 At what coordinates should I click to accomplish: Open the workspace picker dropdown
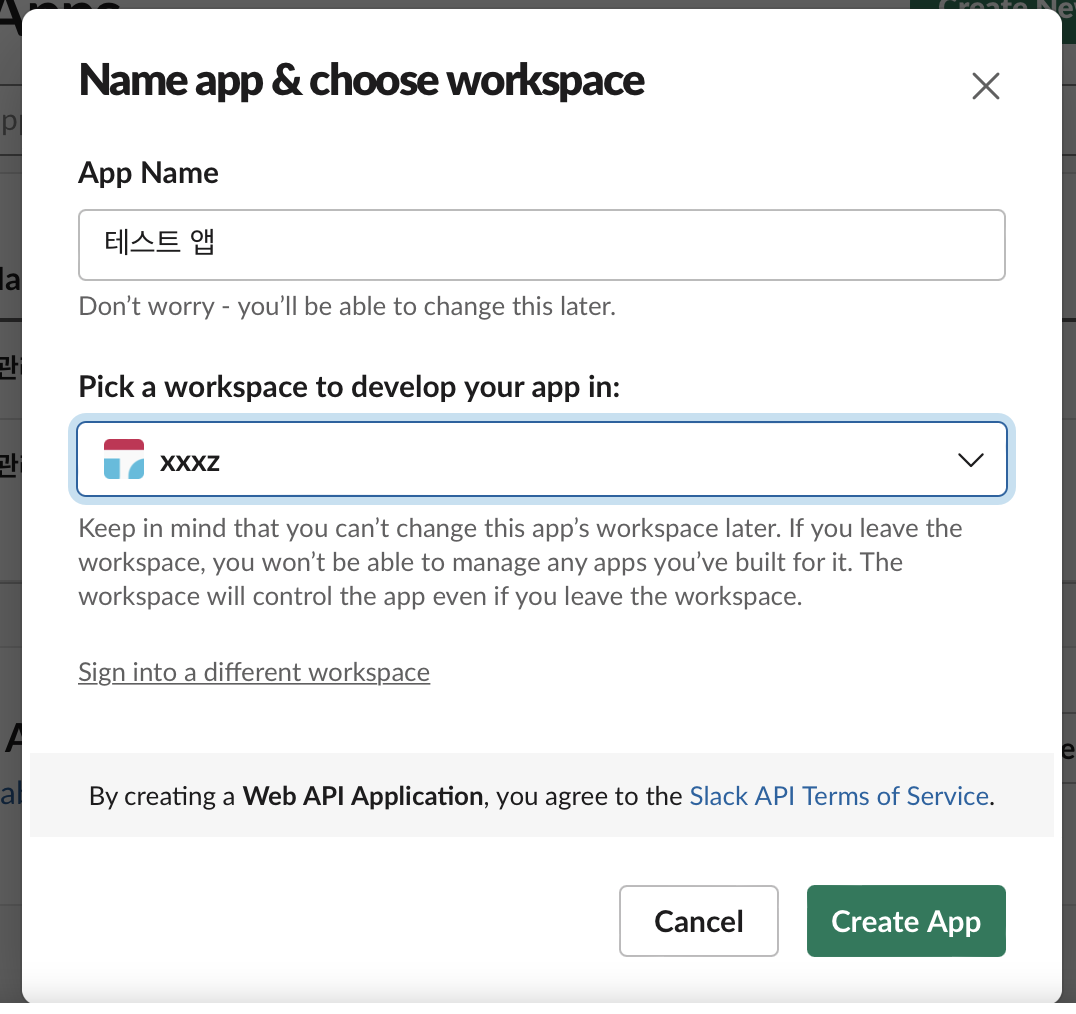pyautogui.click(x=541, y=459)
